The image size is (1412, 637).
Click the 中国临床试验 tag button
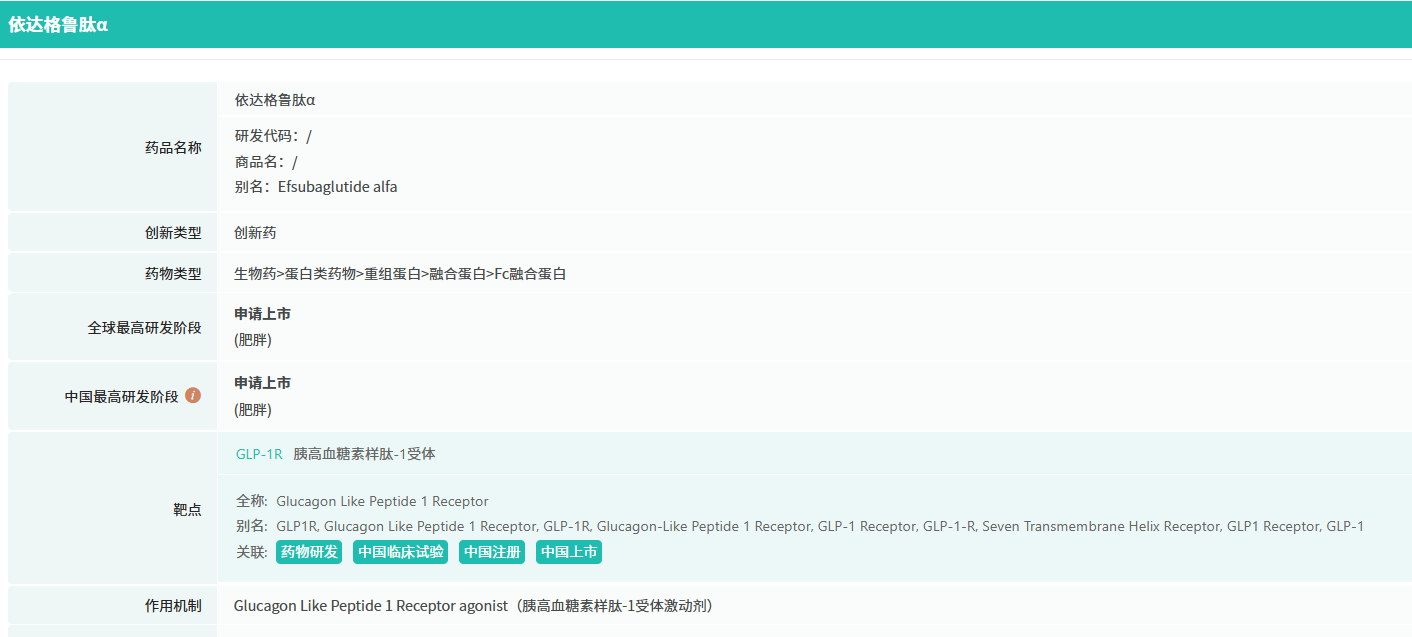coord(401,552)
